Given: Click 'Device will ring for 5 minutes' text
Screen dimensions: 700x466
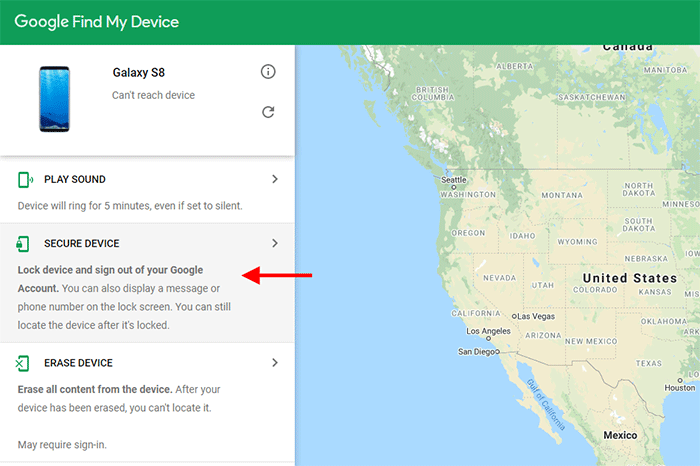Looking at the screenshot, I should (x=130, y=206).
